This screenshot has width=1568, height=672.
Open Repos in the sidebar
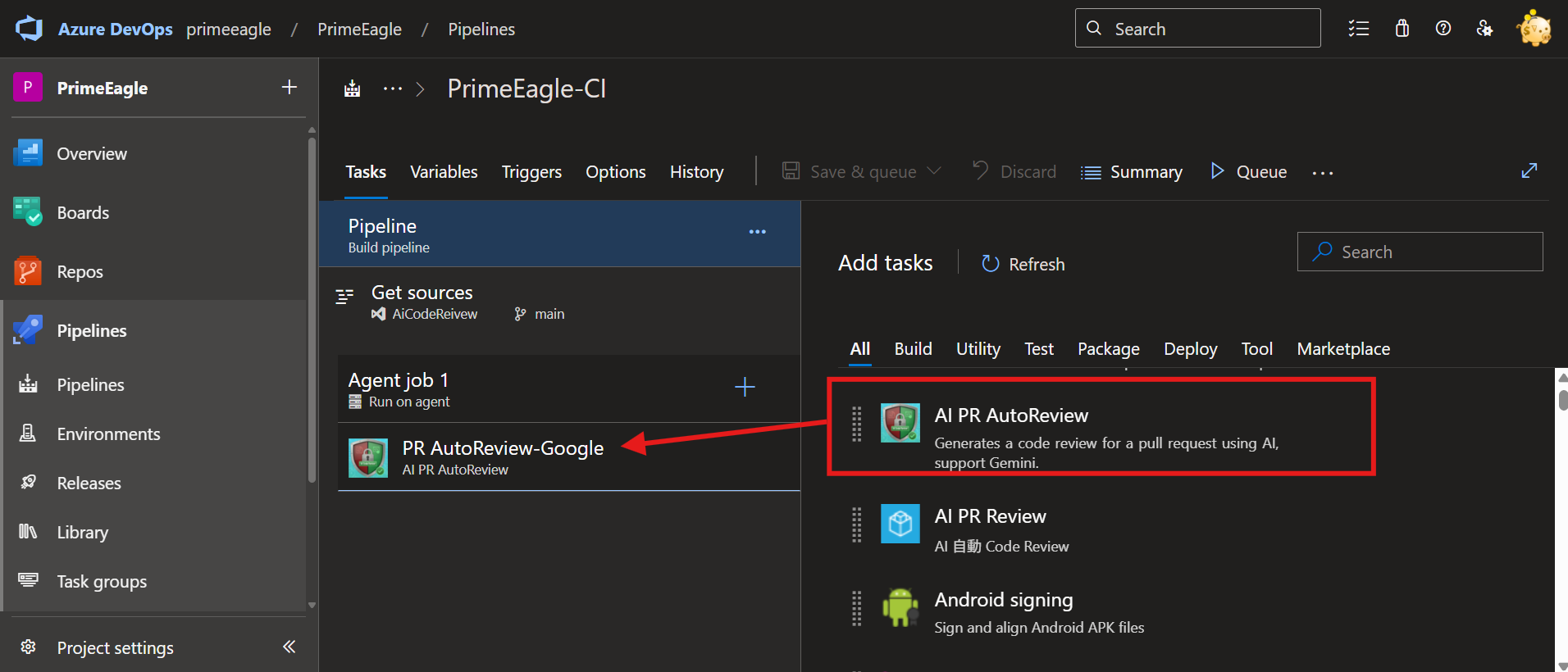click(80, 271)
